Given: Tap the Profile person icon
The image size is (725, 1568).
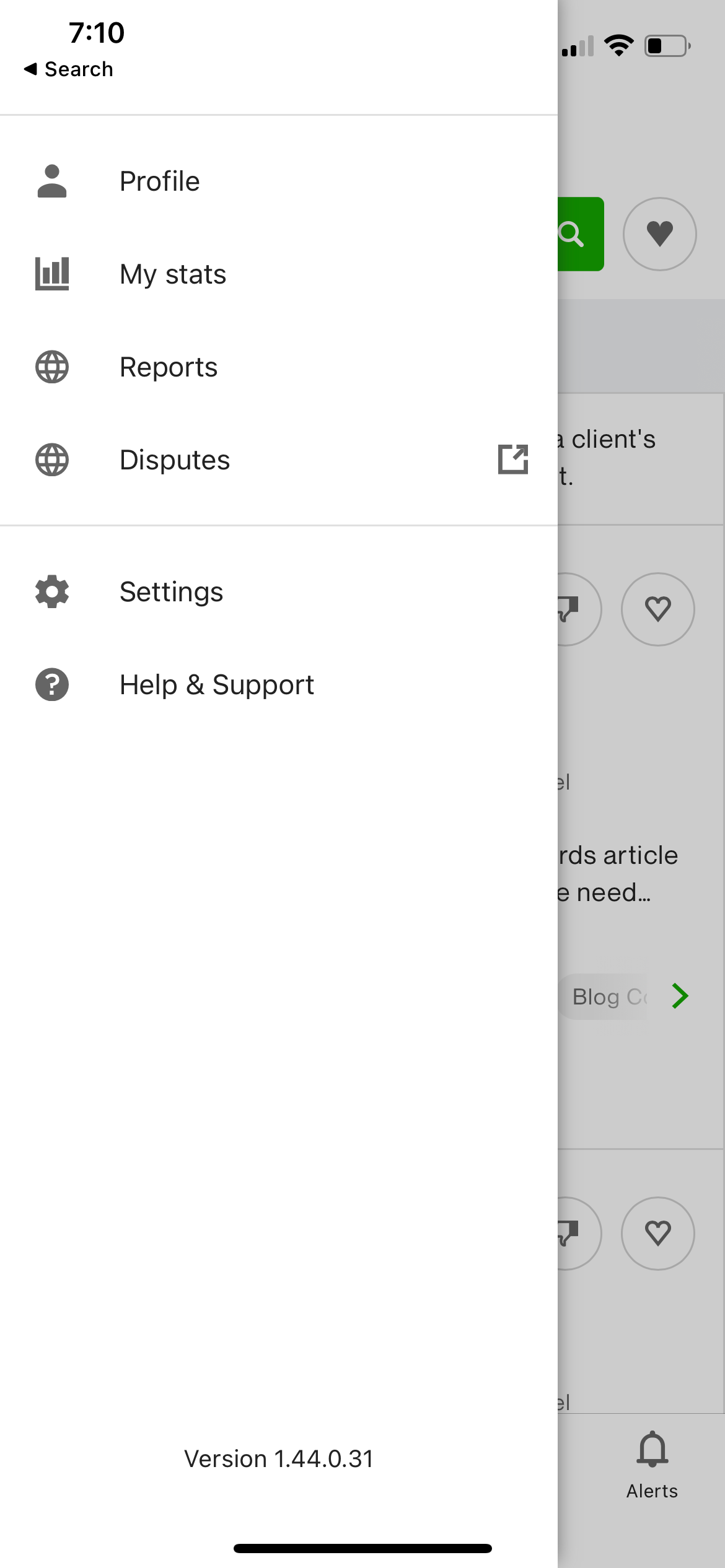Looking at the screenshot, I should (52, 181).
